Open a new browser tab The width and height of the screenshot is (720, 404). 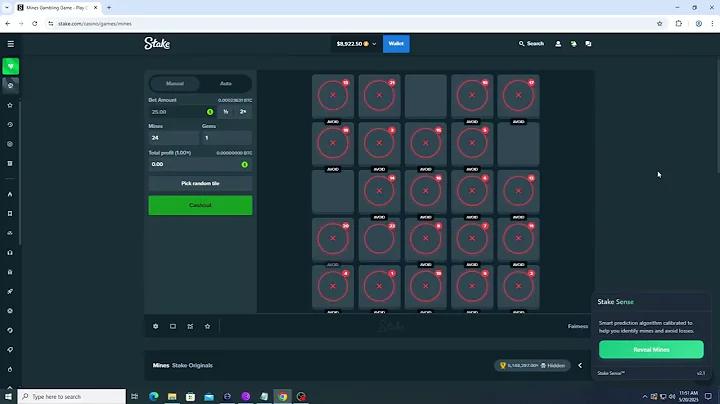tap(109, 8)
